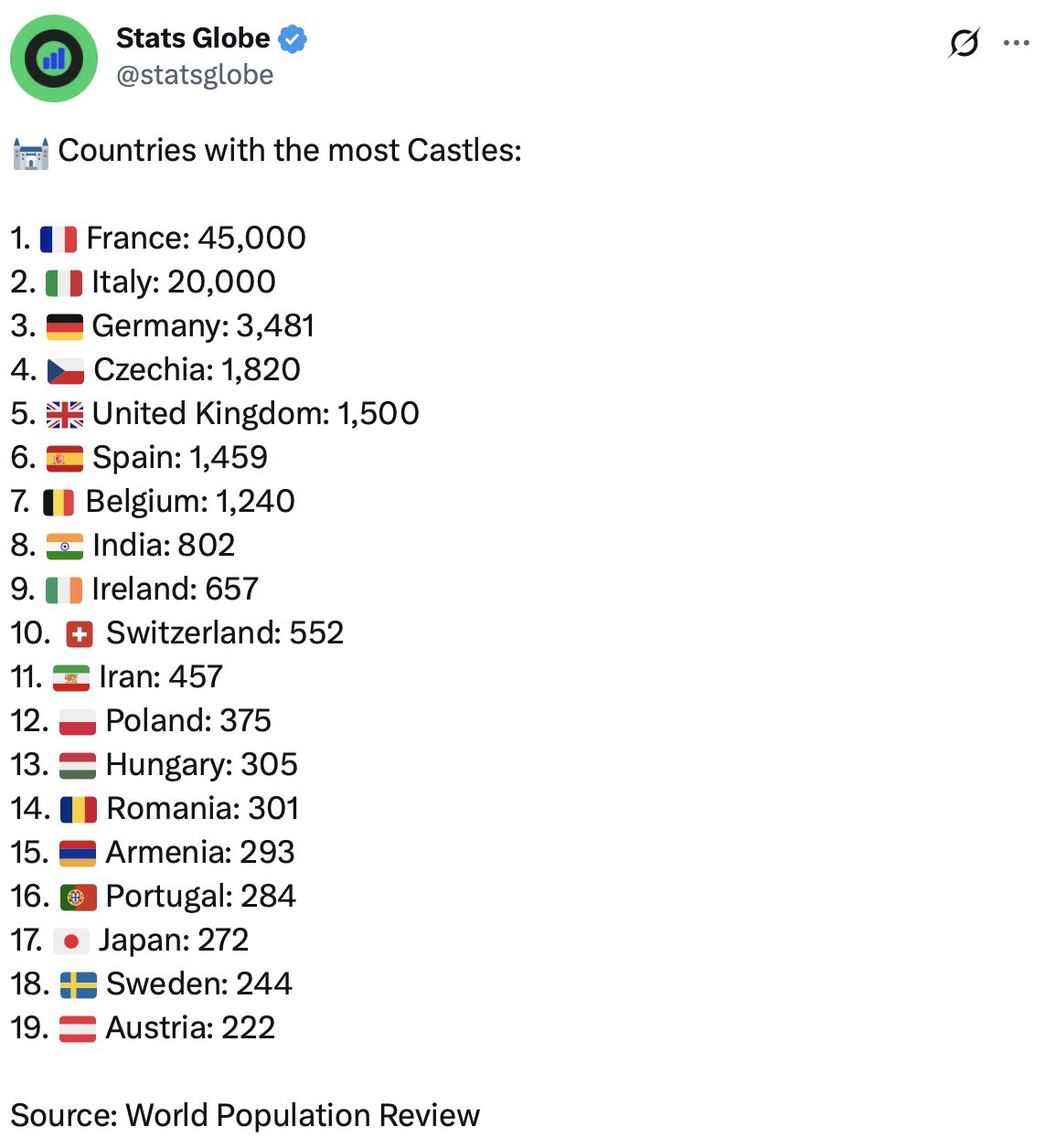Click the United Kingdom flag icon
Image resolution: width=1046 pixels, height=1148 pixels.
pyautogui.click(x=65, y=415)
